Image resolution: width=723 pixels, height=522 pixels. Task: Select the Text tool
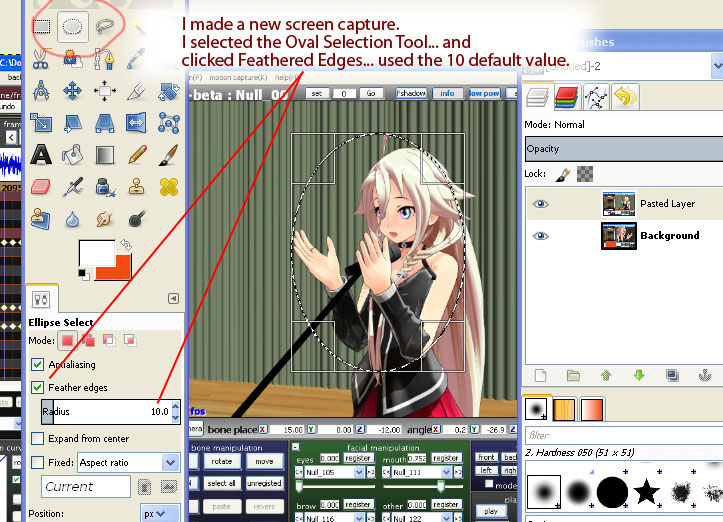[41, 155]
